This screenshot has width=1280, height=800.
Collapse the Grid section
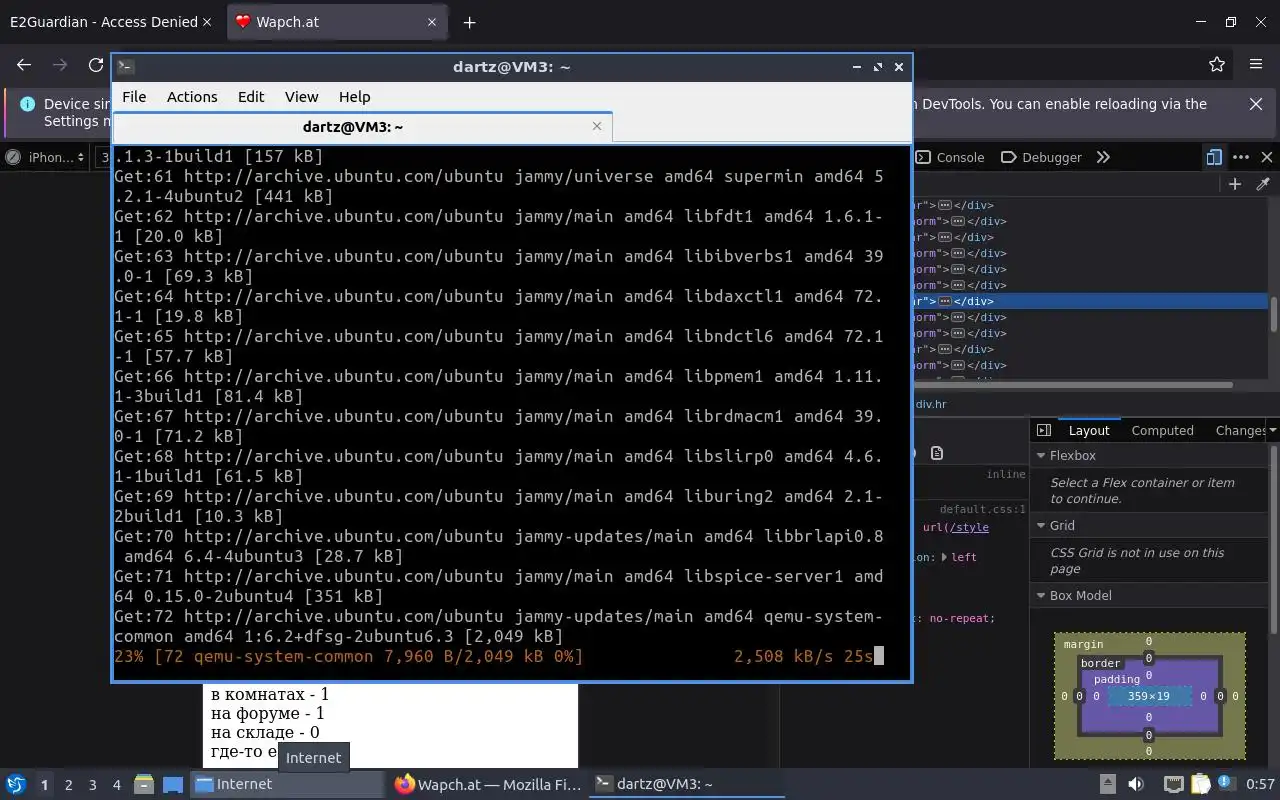pos(1040,525)
